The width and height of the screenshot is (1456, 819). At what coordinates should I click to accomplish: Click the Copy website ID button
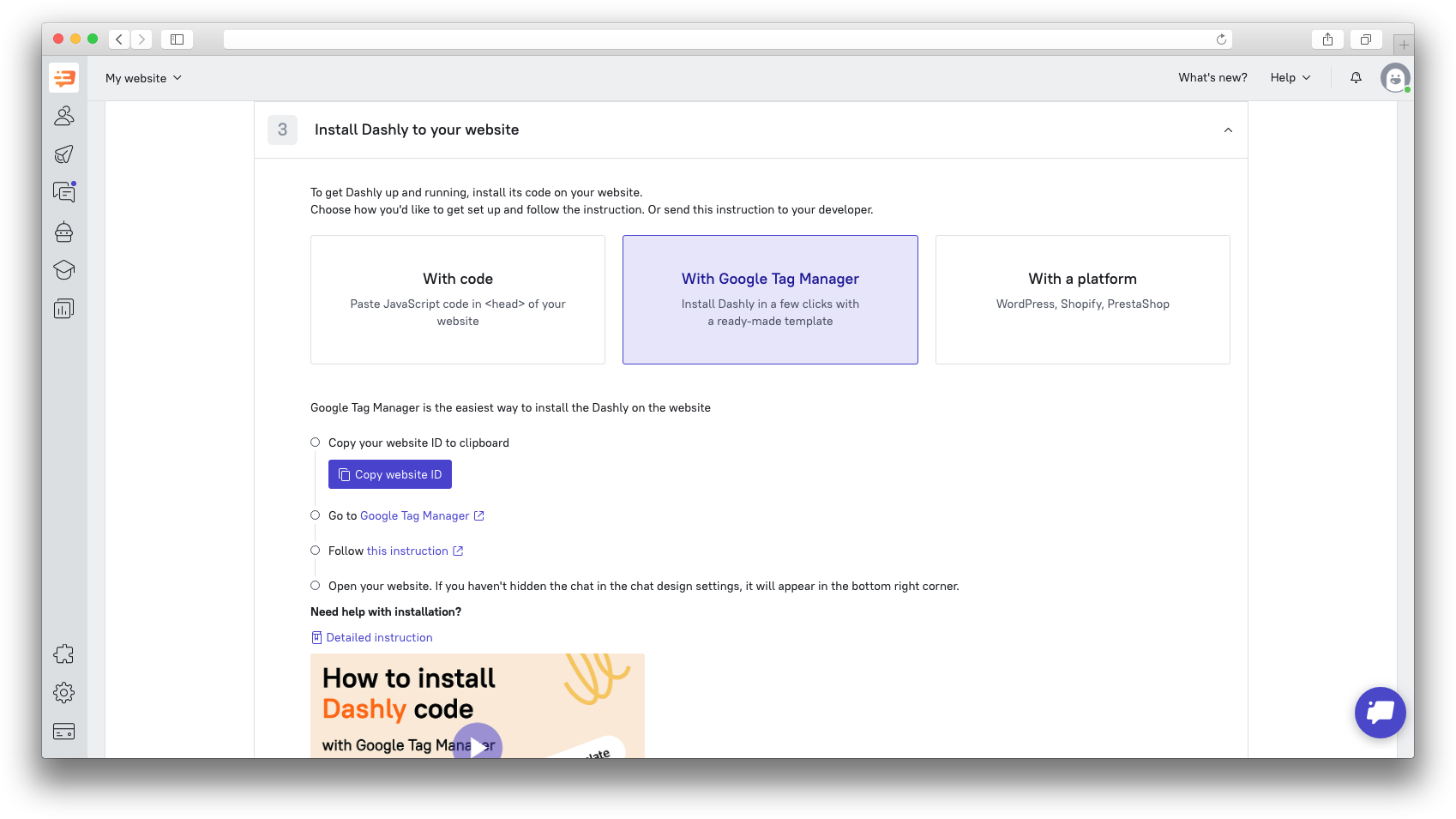tap(390, 474)
